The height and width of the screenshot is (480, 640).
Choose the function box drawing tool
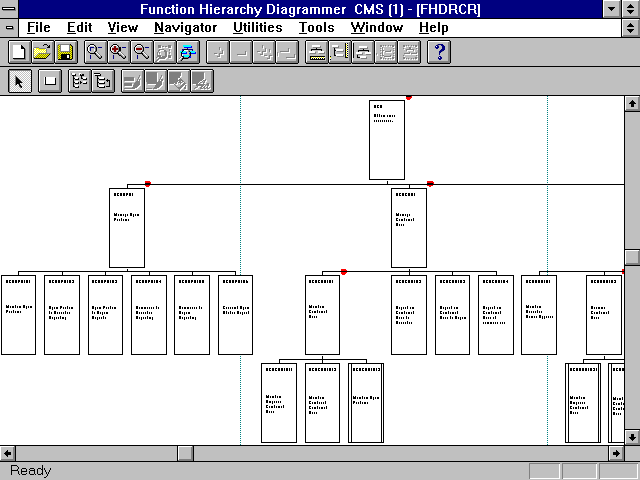point(49,82)
